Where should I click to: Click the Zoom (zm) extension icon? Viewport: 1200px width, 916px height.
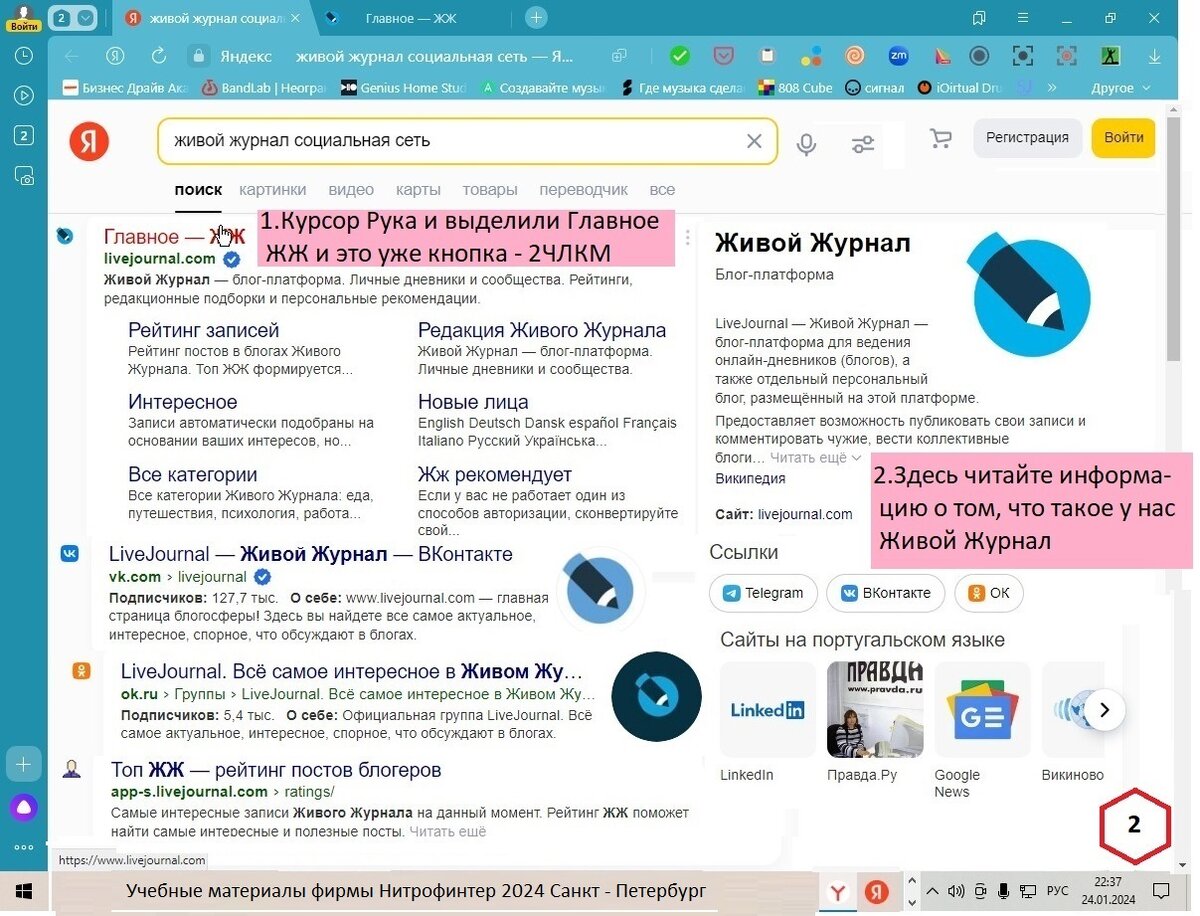898,56
